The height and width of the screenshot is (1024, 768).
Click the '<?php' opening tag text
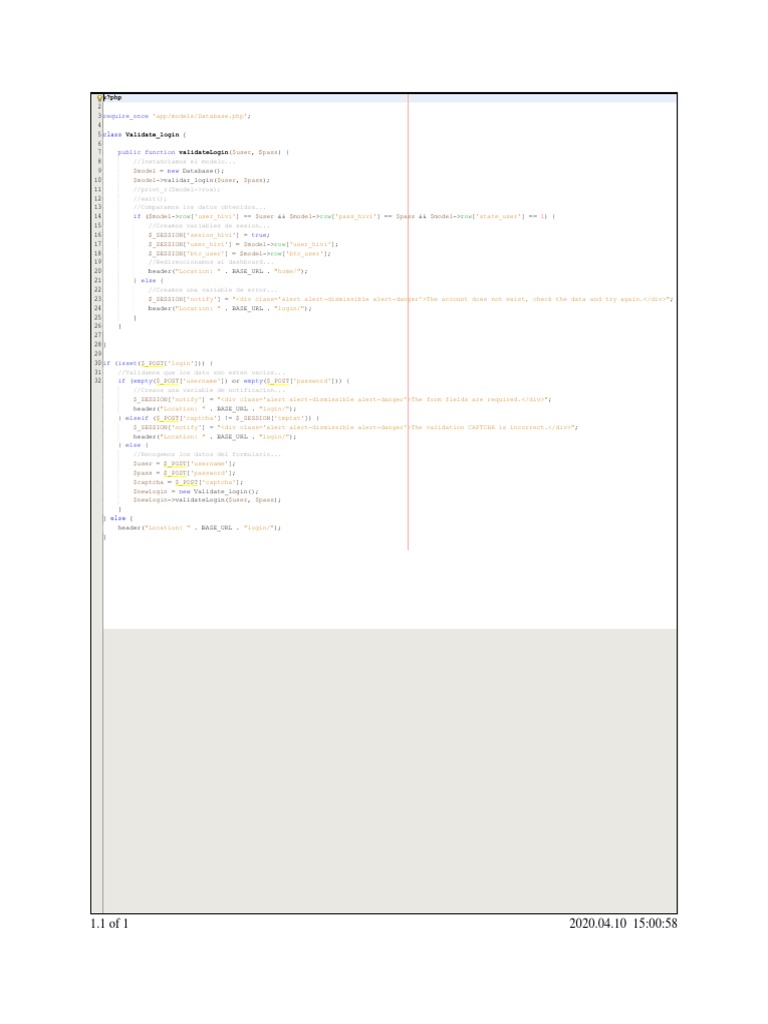[x=113, y=97]
